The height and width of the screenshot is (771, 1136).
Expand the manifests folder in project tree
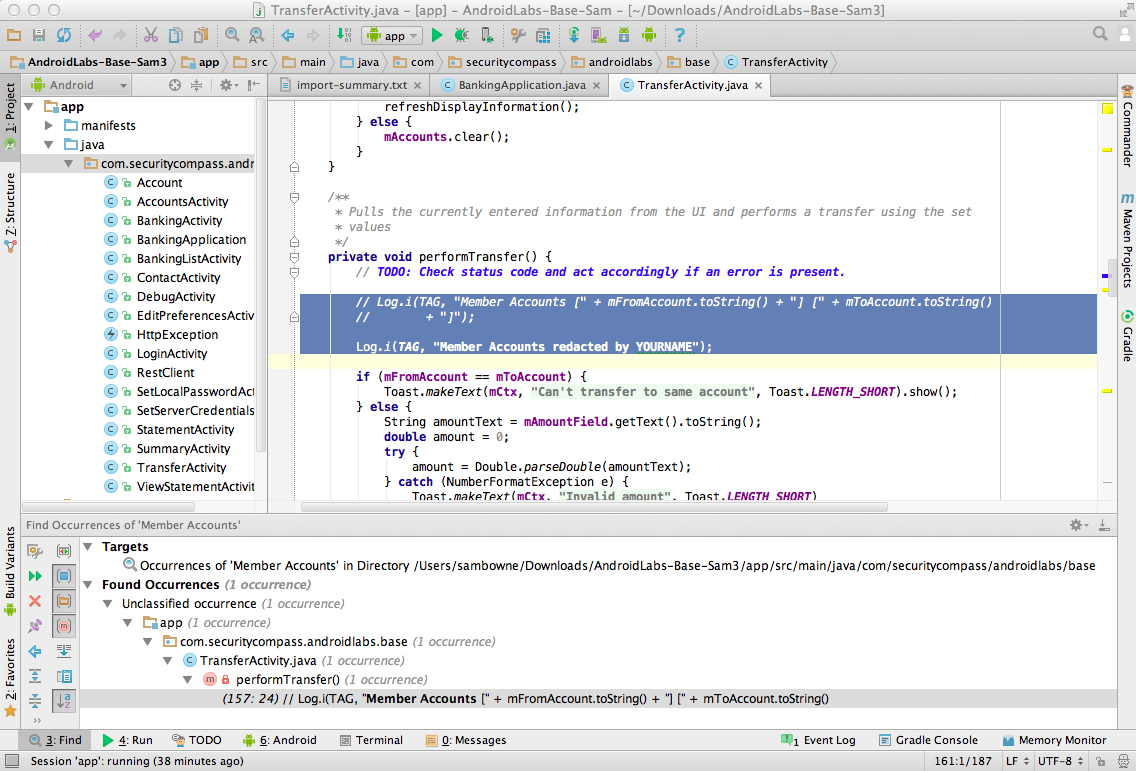pyautogui.click(x=48, y=126)
